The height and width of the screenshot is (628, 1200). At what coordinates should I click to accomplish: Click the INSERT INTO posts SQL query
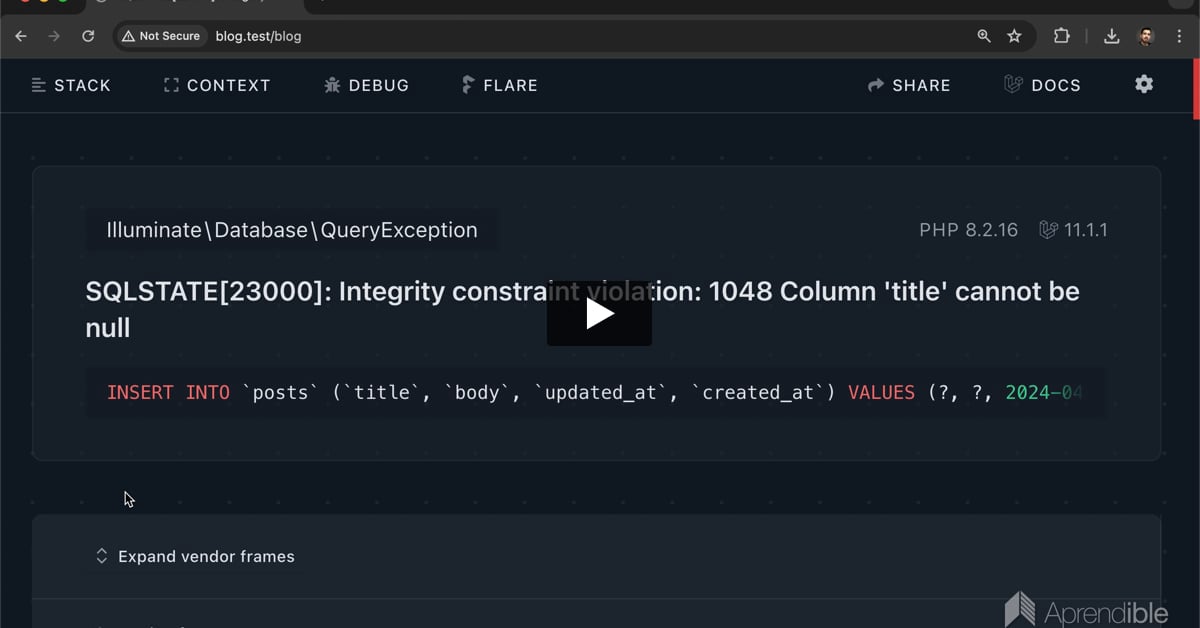596,392
